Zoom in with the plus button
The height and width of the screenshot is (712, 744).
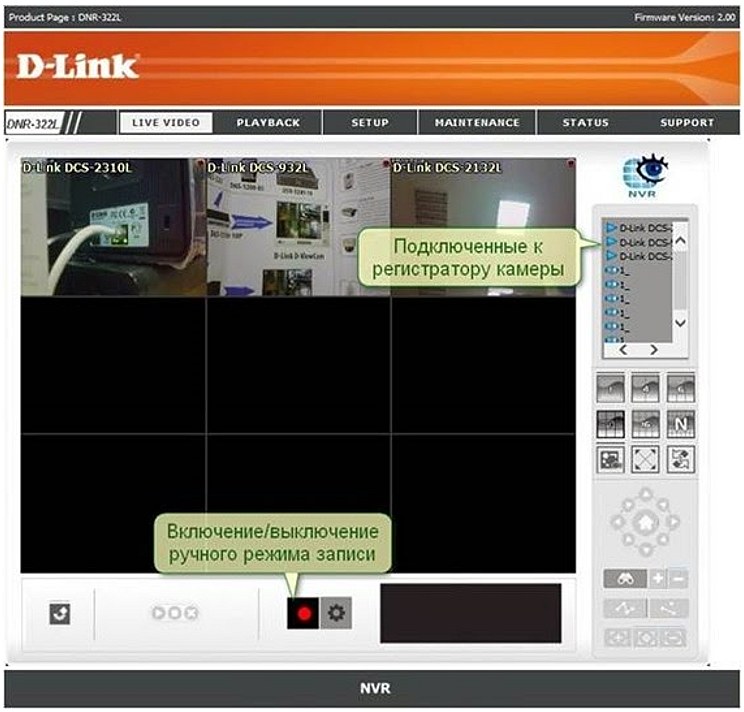pos(657,579)
